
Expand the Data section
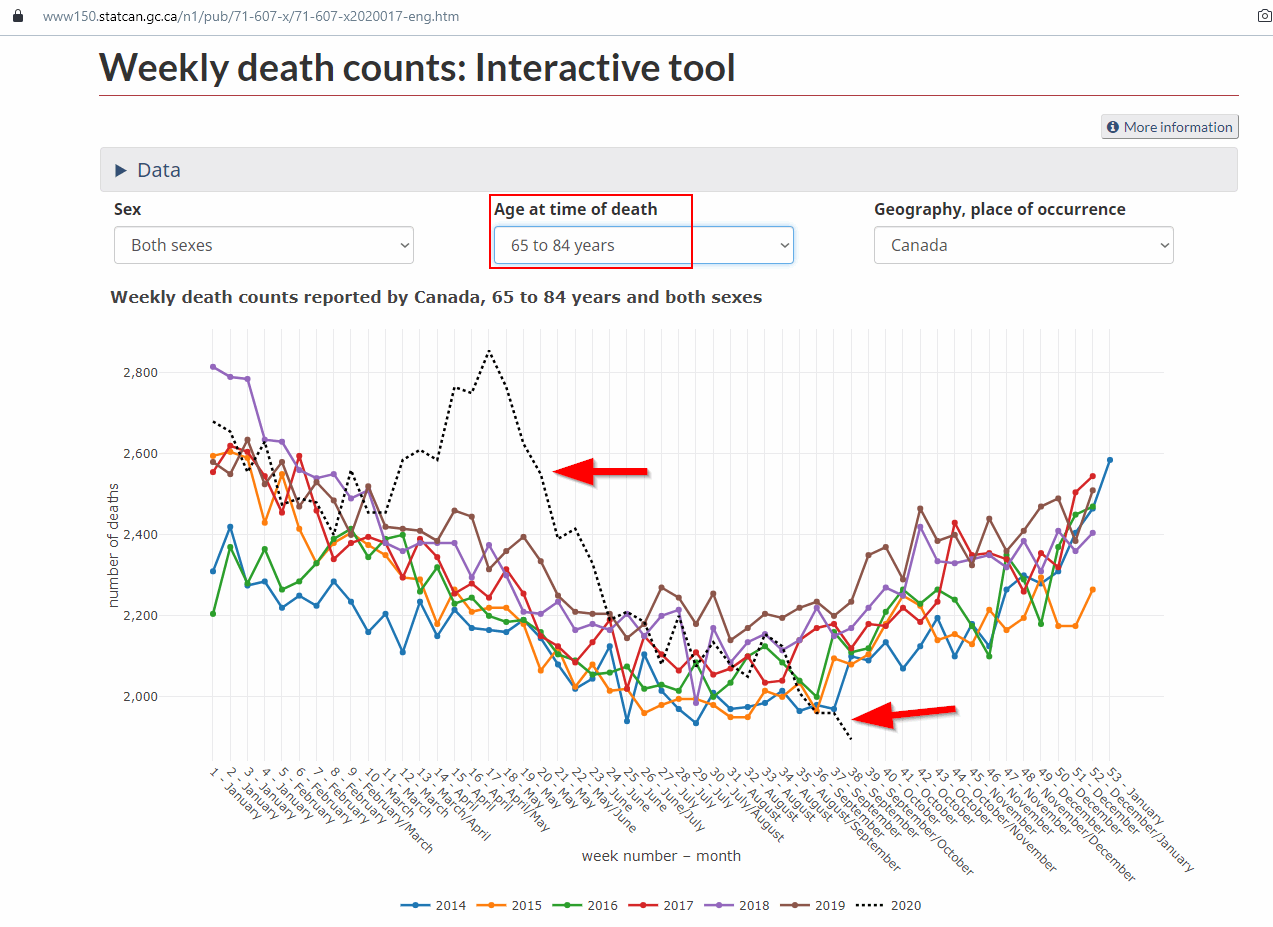[x=668, y=170]
